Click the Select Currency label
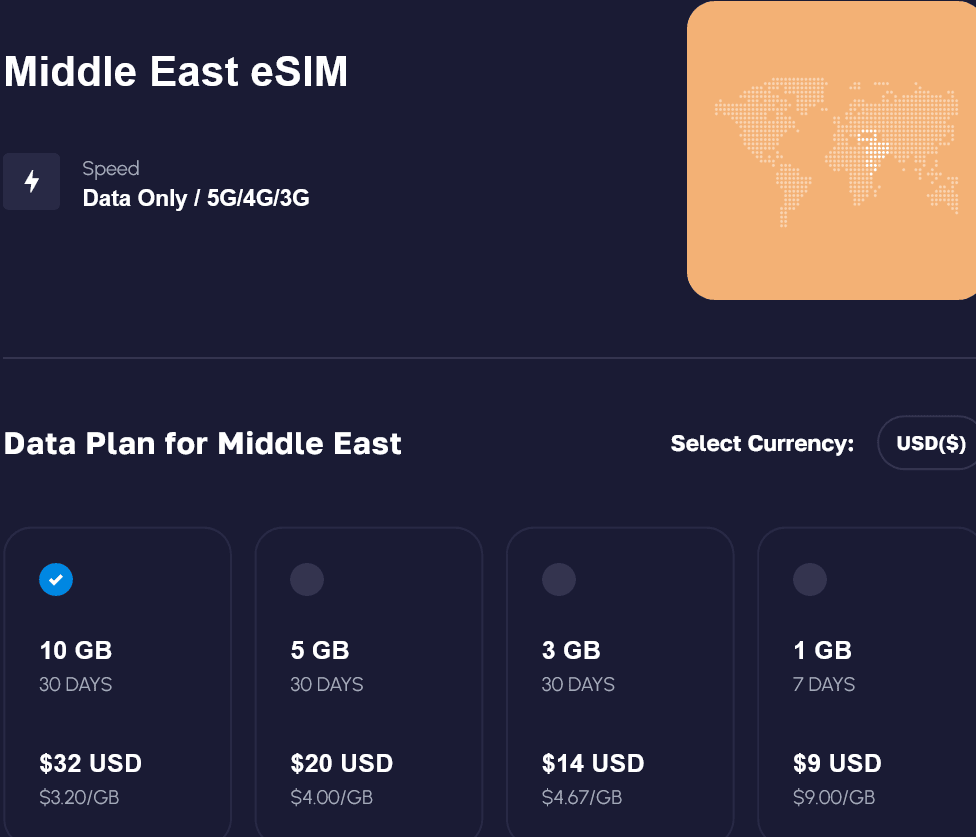This screenshot has width=976, height=837. coord(762,443)
